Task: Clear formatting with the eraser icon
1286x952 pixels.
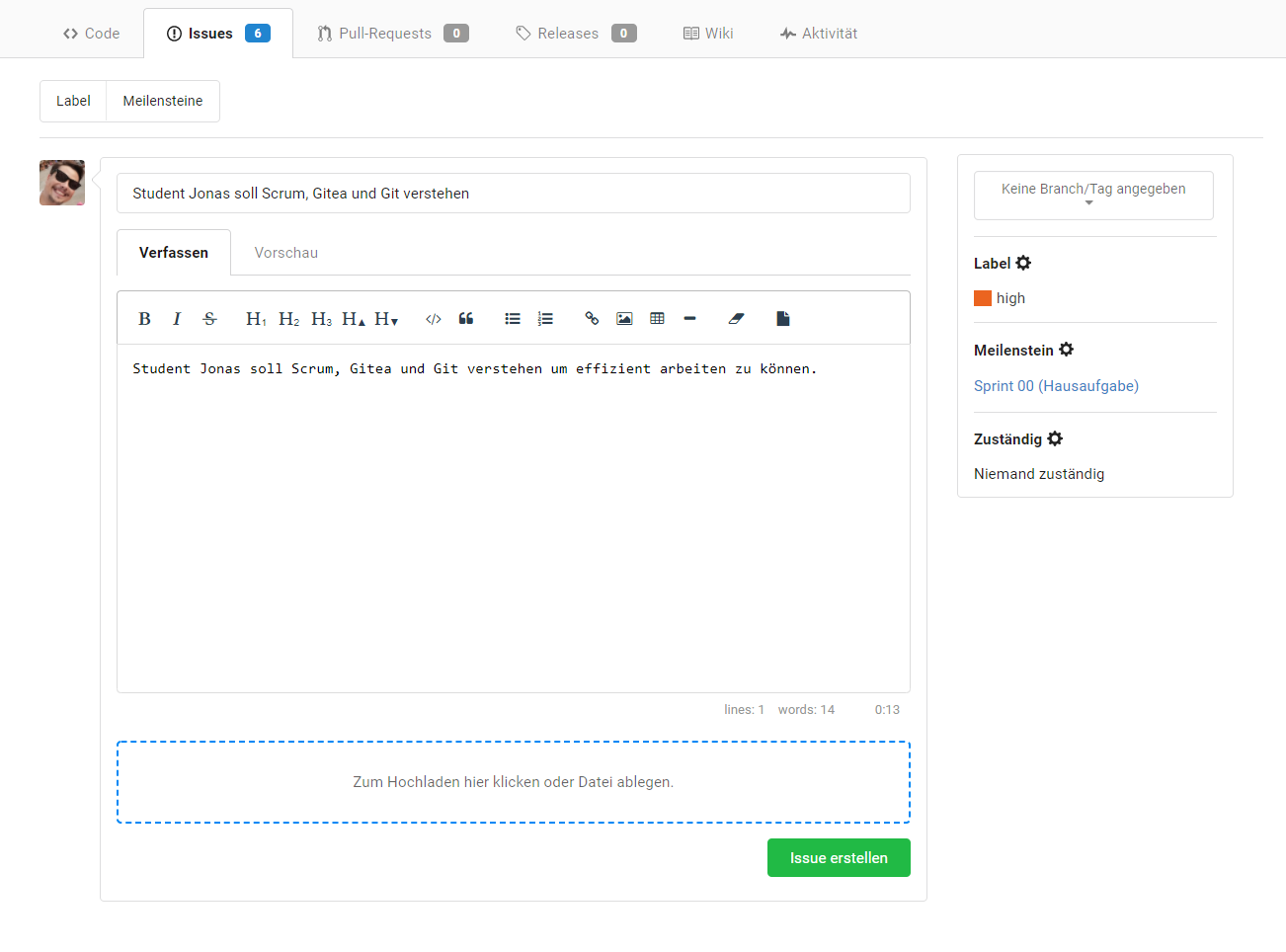Action: point(736,319)
